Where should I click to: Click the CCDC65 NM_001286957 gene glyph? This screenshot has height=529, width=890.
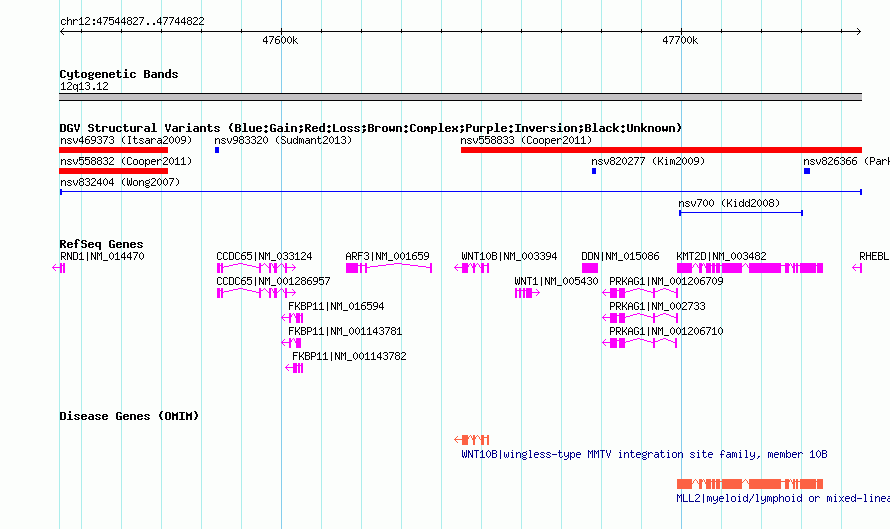click(x=256, y=293)
